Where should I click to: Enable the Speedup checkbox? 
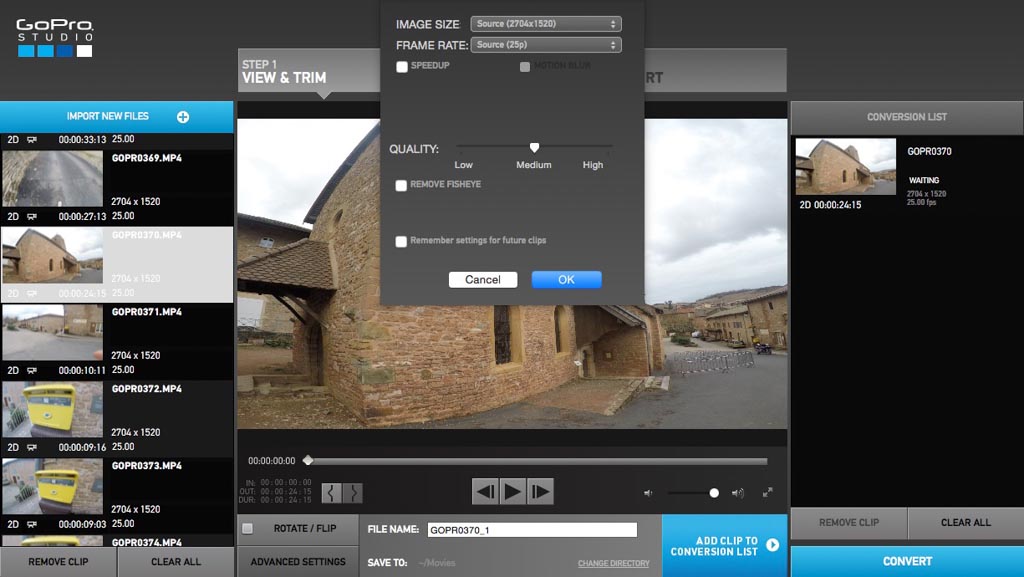tap(402, 67)
